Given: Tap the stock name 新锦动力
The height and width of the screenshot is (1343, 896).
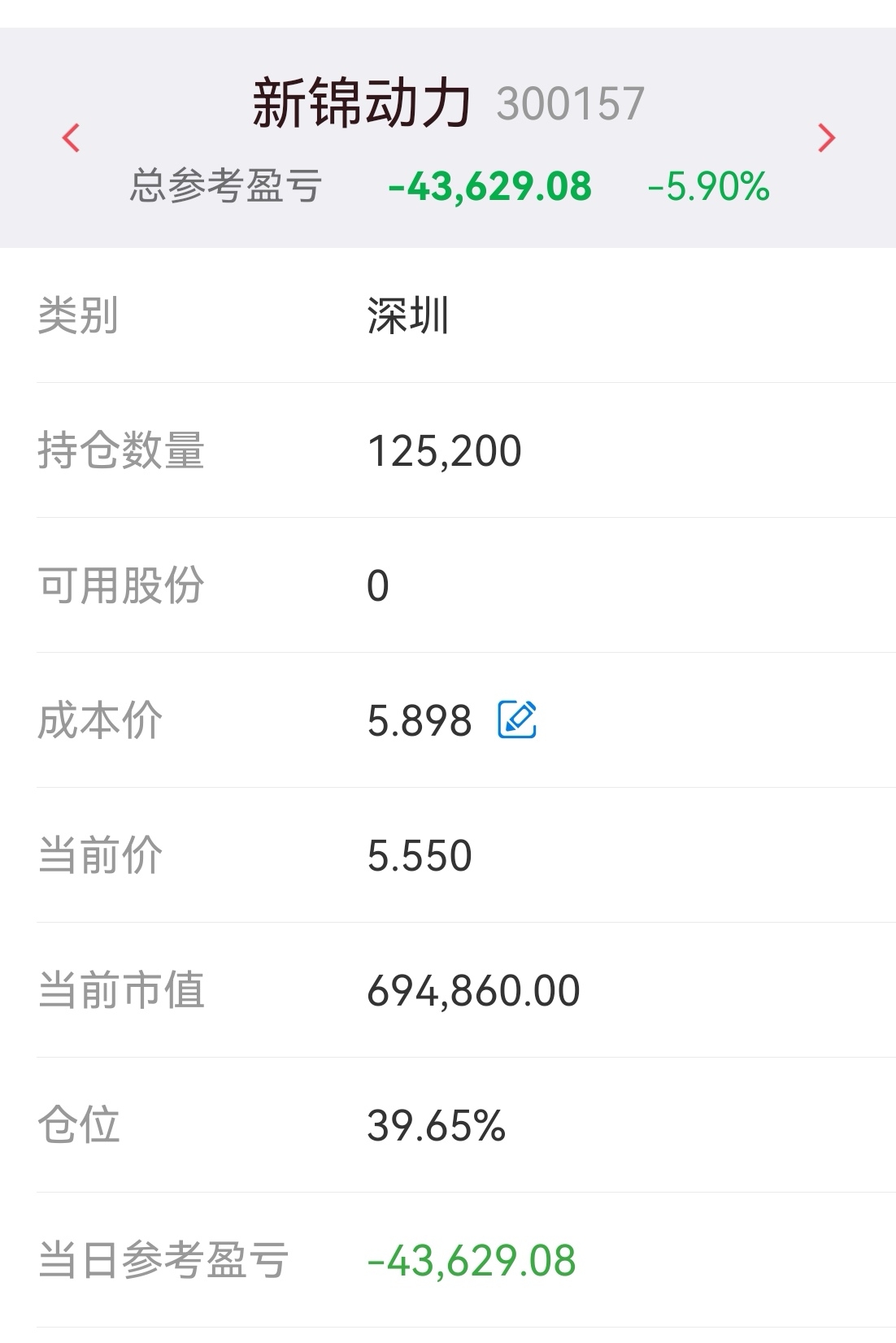Looking at the screenshot, I should pos(362,104).
